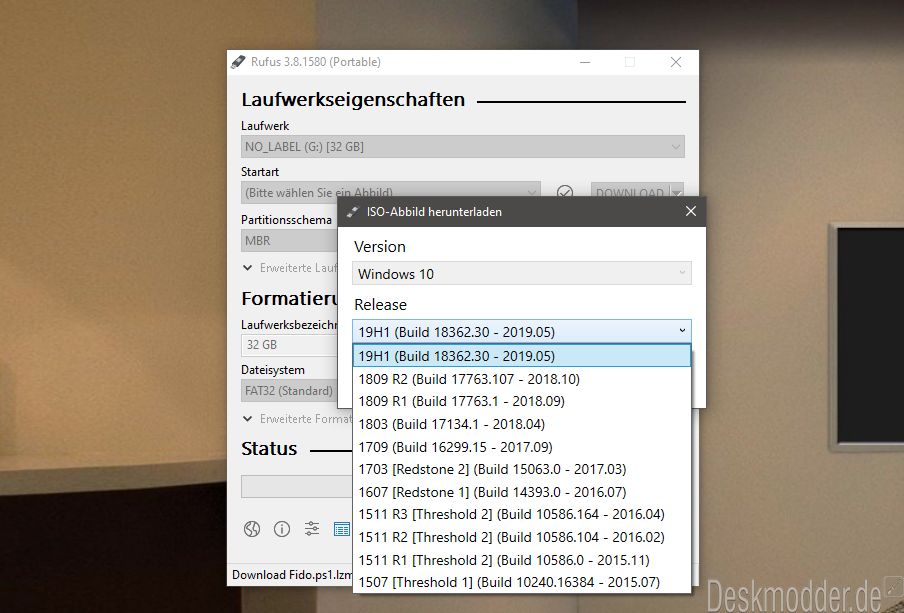Close the ISO-Abbild herunterladen dialog

[x=691, y=212]
